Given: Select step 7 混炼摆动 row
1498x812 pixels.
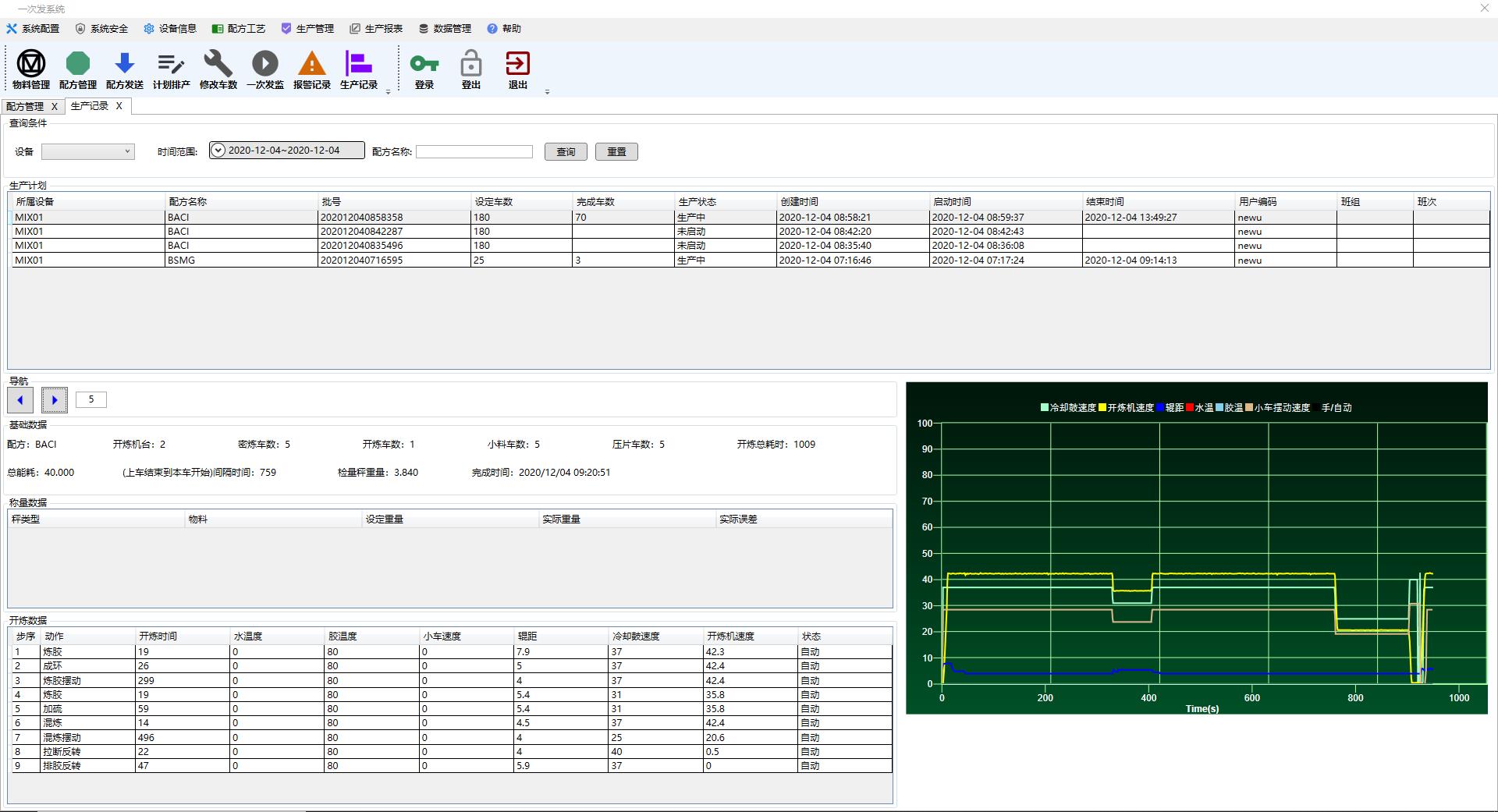Looking at the screenshot, I should [452, 738].
